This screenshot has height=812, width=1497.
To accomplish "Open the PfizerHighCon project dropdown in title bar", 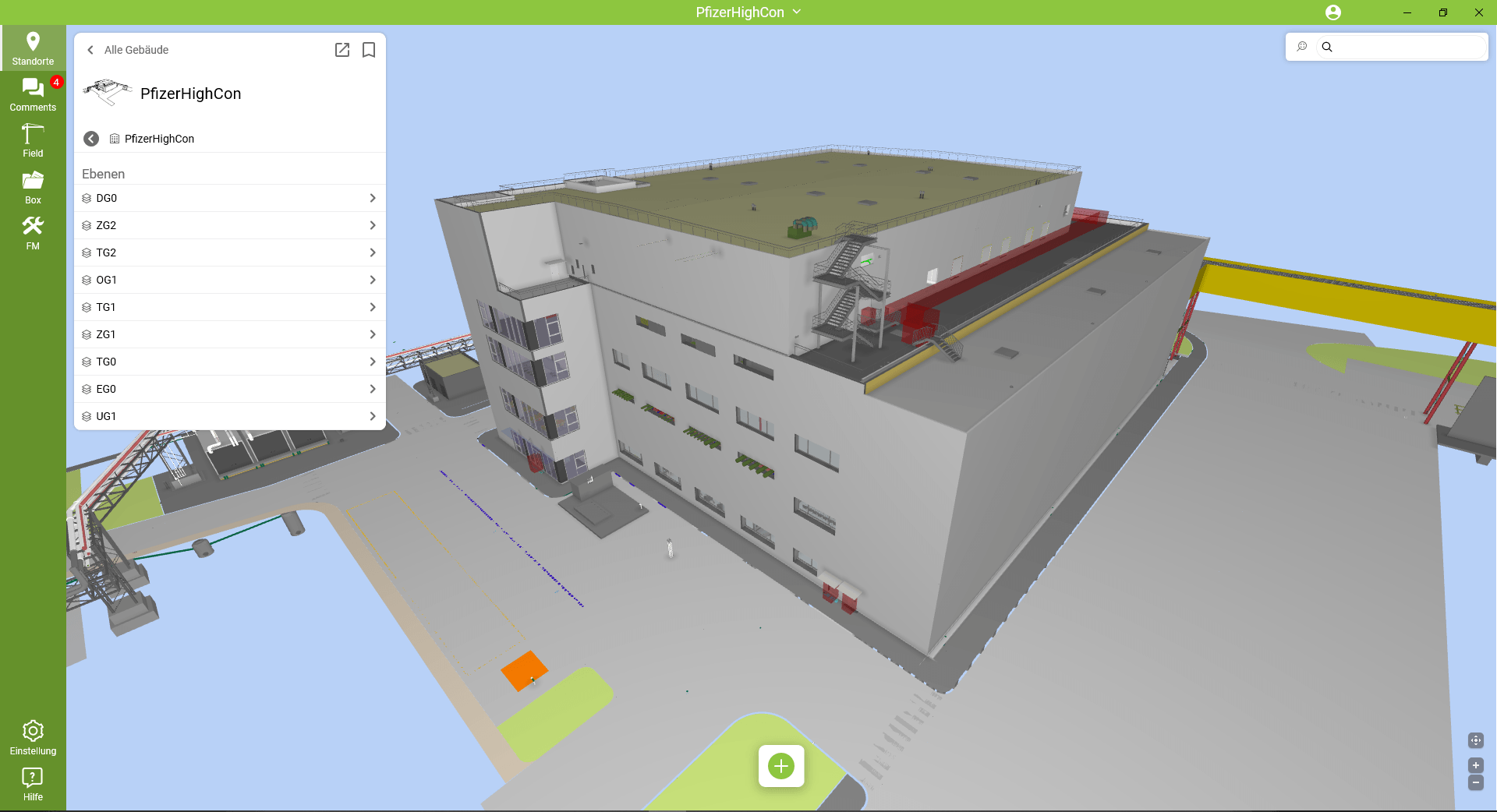I will (x=796, y=12).
